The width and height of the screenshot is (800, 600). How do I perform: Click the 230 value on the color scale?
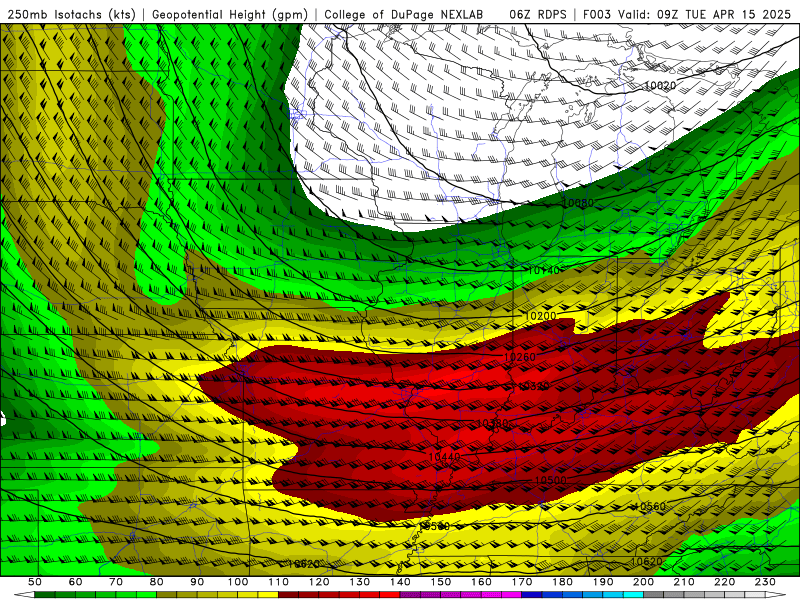click(765, 582)
